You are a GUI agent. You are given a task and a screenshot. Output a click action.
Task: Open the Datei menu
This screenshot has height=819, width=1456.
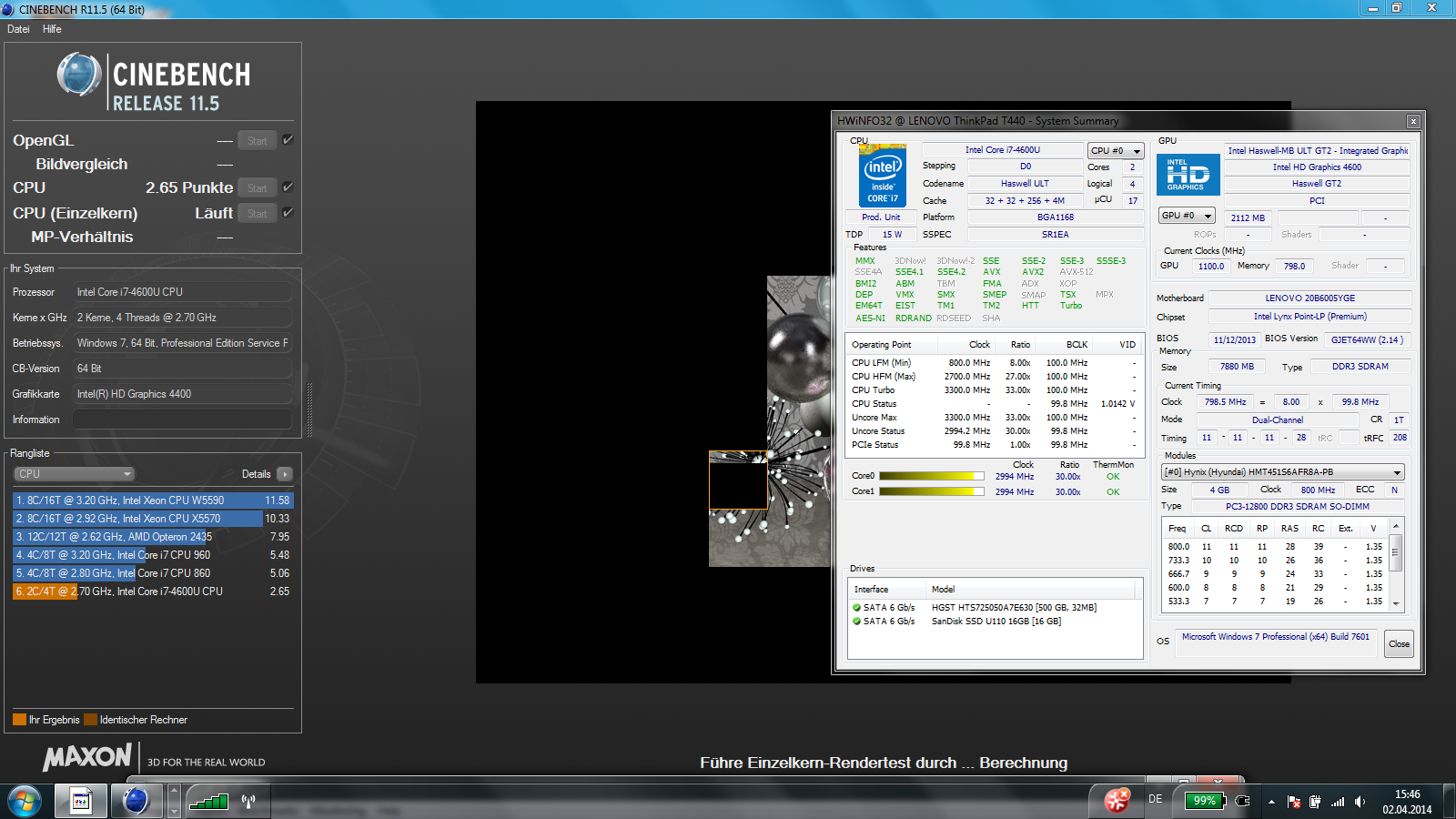tap(18, 29)
